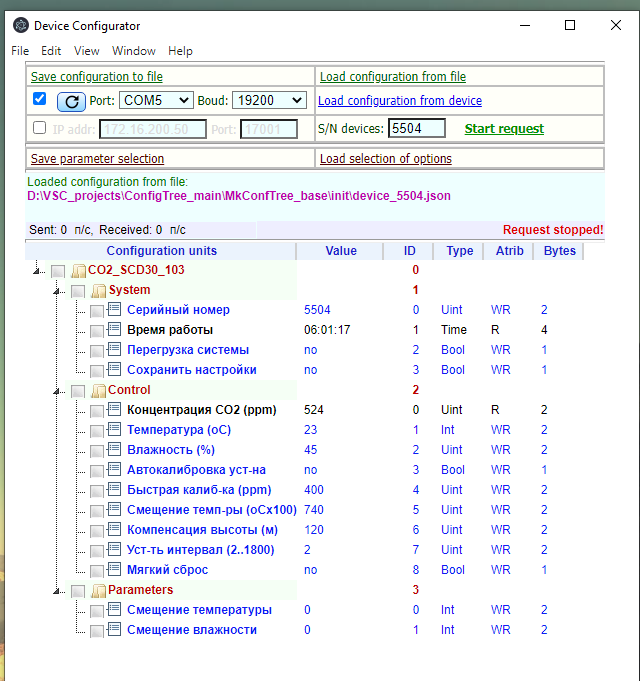Click the document icon beside Концентрация CO2 (ppm)
The image size is (640, 681).
114,410
